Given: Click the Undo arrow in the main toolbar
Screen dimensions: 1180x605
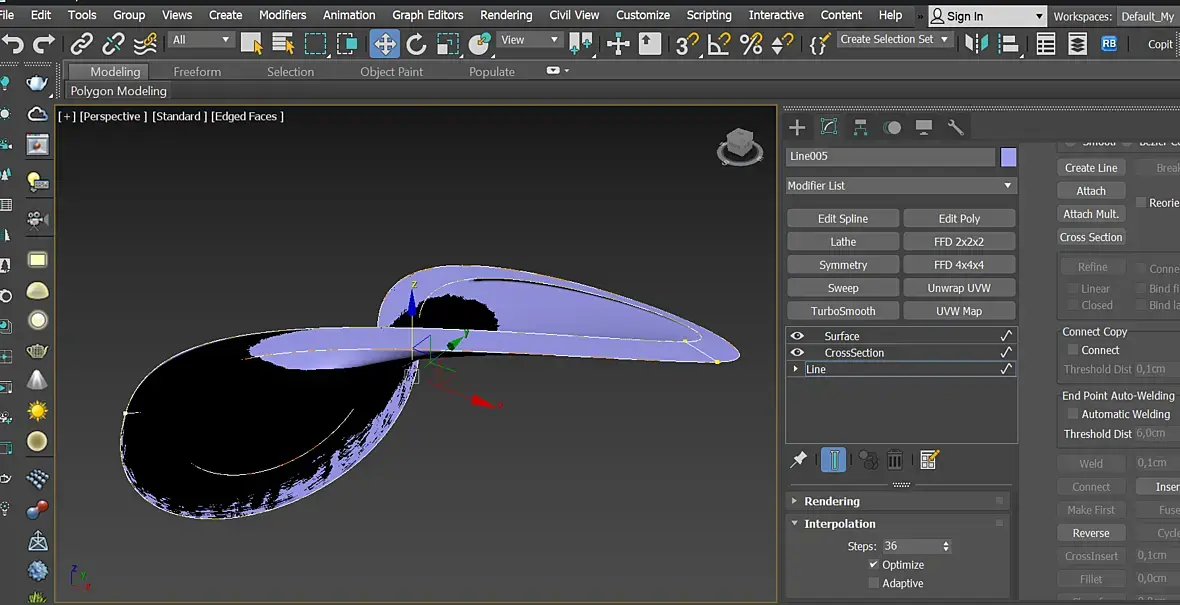Looking at the screenshot, I should click(x=13, y=43).
